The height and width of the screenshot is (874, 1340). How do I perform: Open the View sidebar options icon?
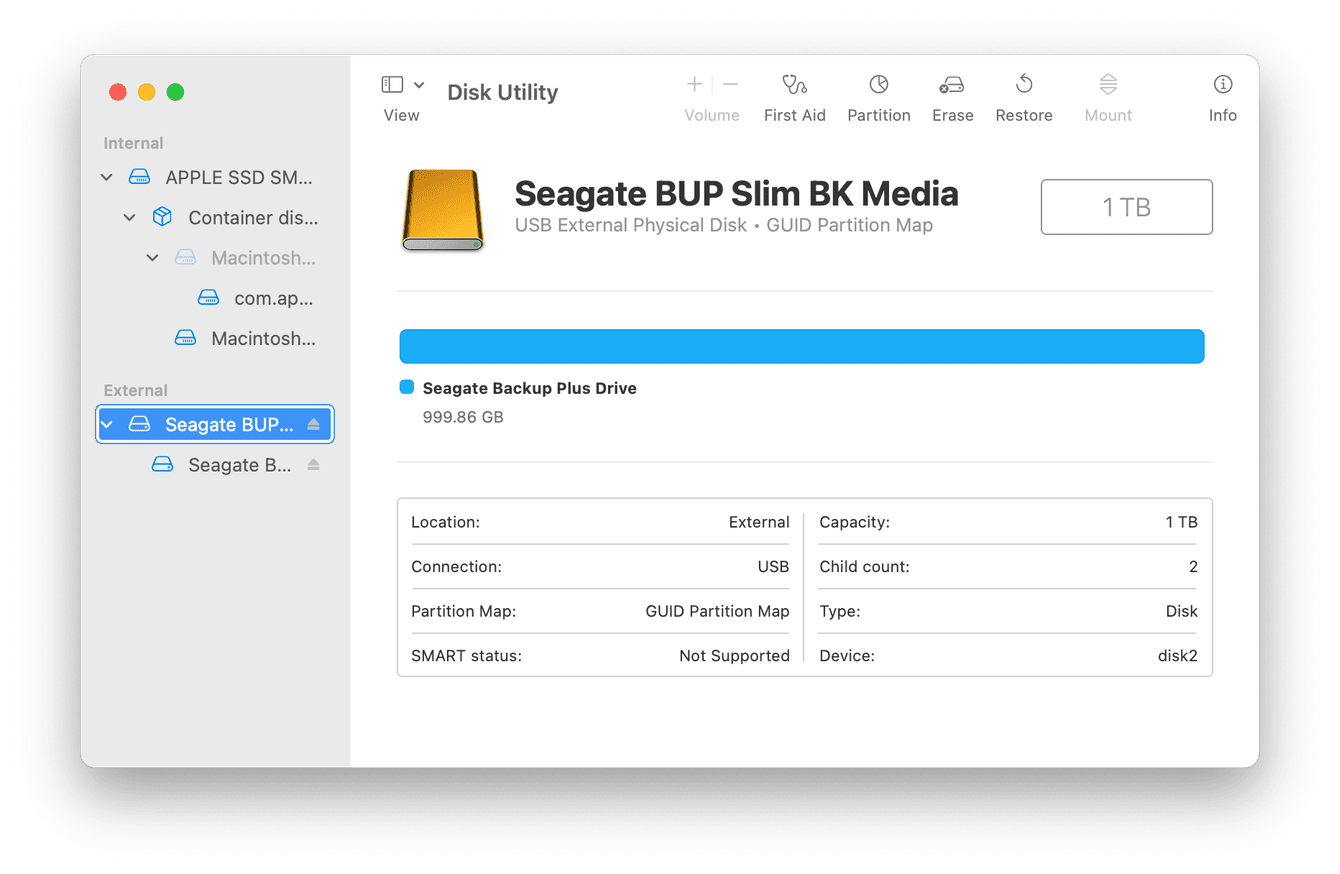(x=392, y=85)
